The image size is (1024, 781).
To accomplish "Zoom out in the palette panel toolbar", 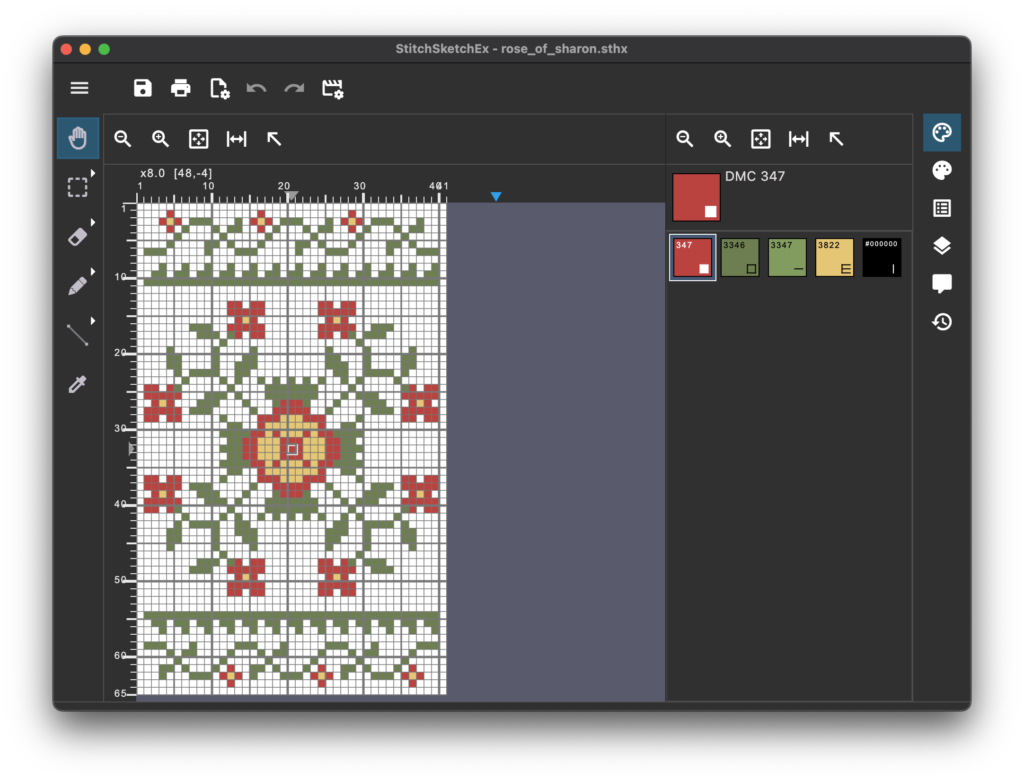I will [685, 139].
